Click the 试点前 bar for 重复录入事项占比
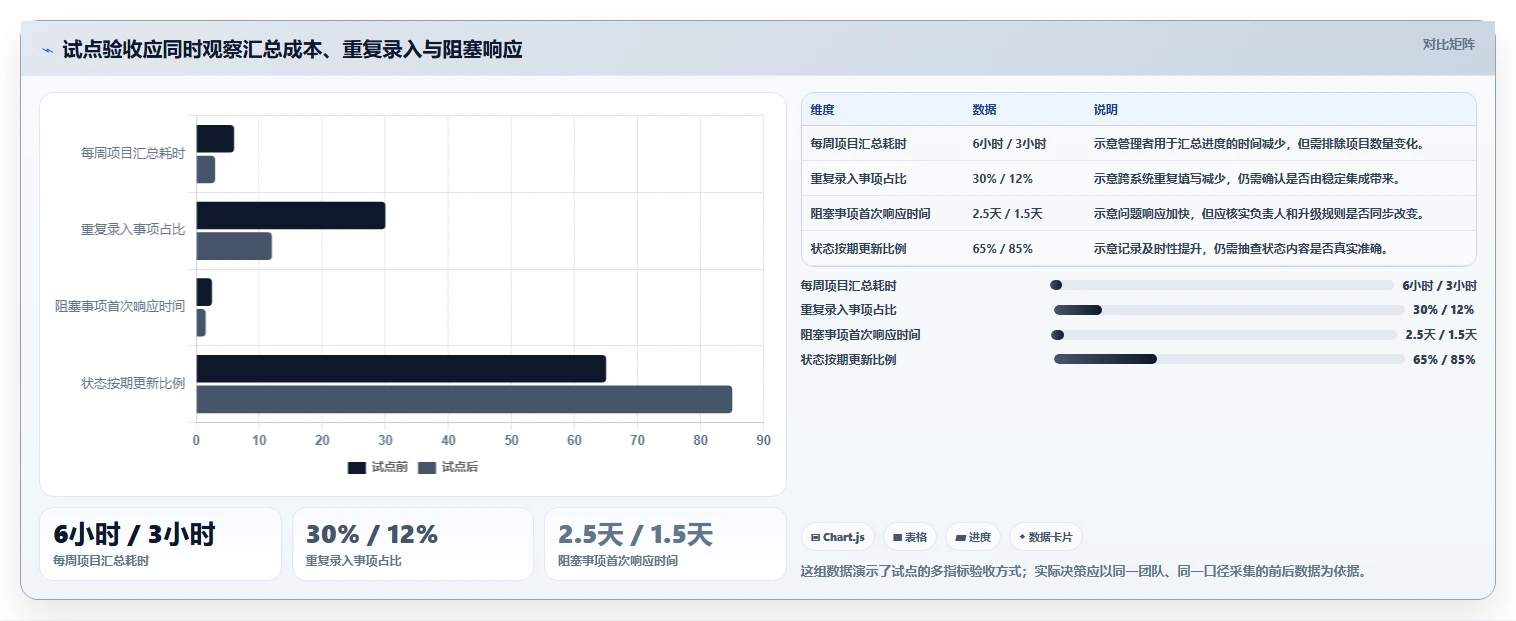 tap(290, 215)
